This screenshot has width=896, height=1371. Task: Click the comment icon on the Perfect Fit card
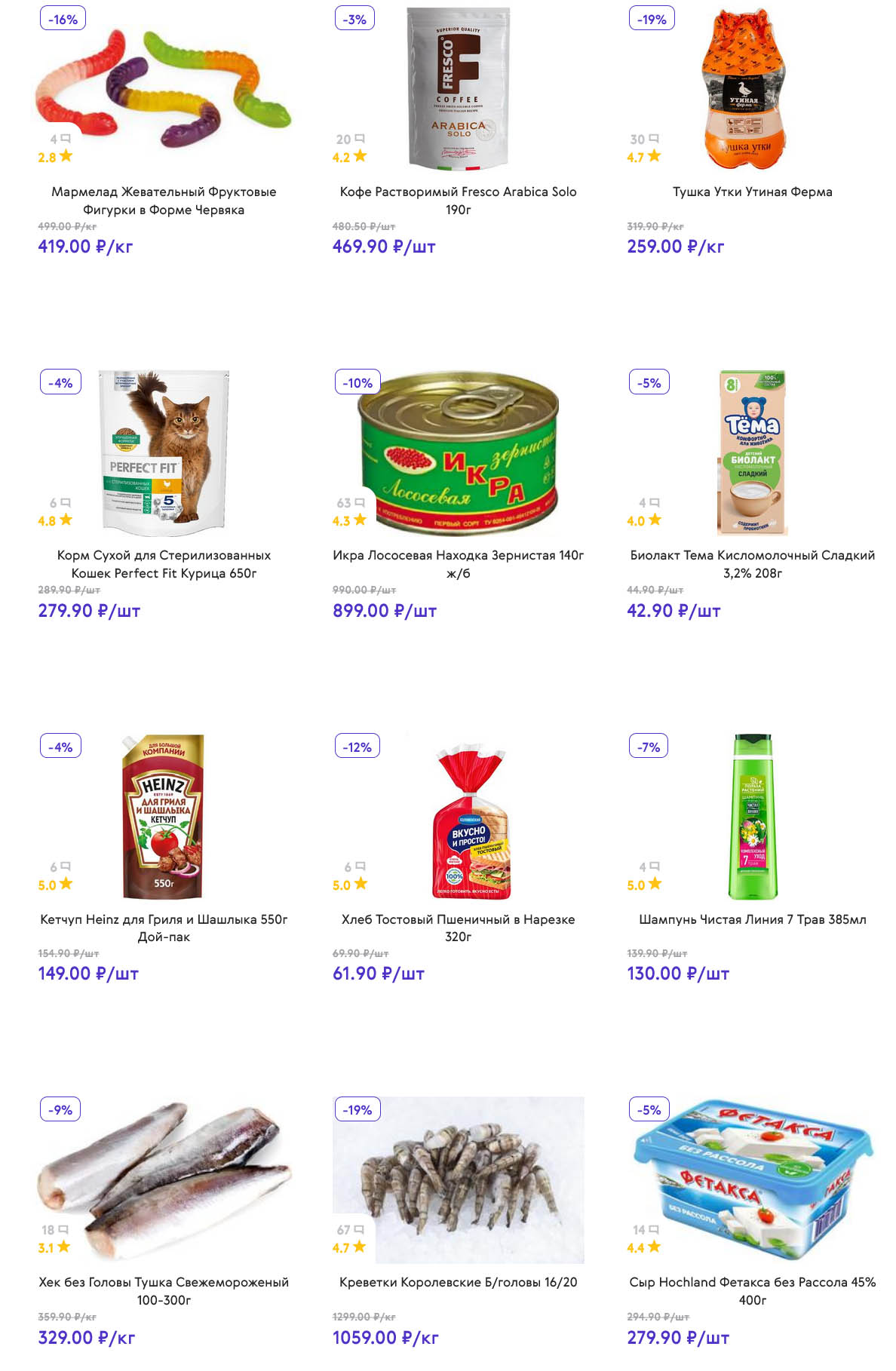(x=66, y=503)
